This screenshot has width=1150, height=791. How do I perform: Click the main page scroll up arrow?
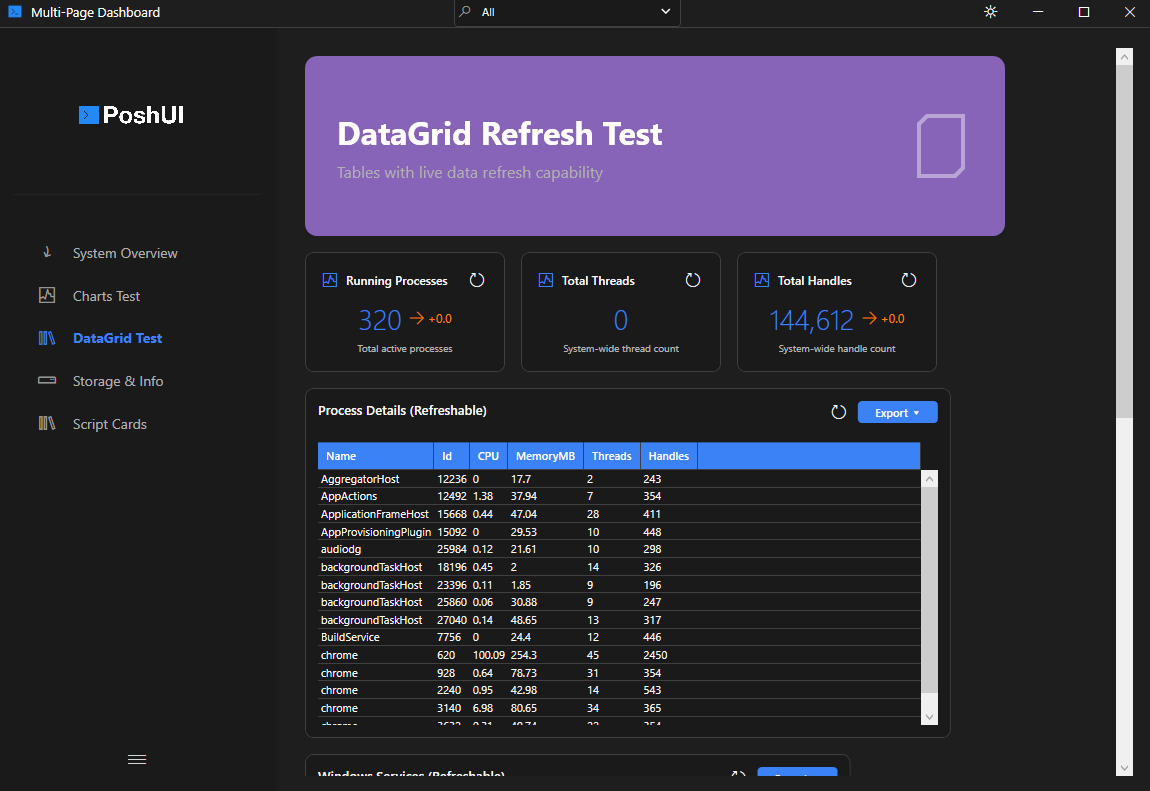[x=1124, y=56]
